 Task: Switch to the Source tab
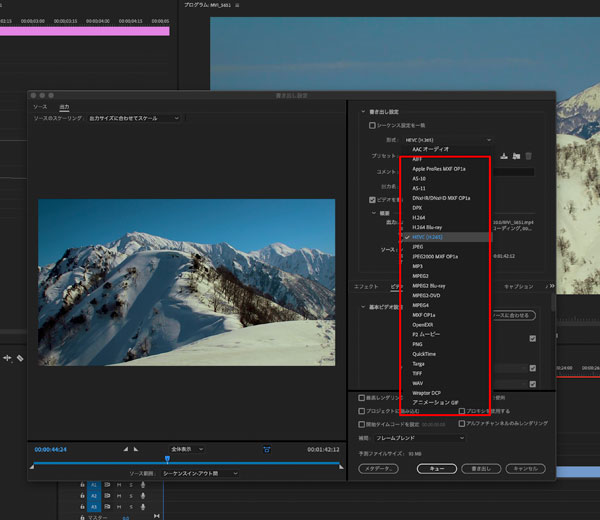[40, 107]
